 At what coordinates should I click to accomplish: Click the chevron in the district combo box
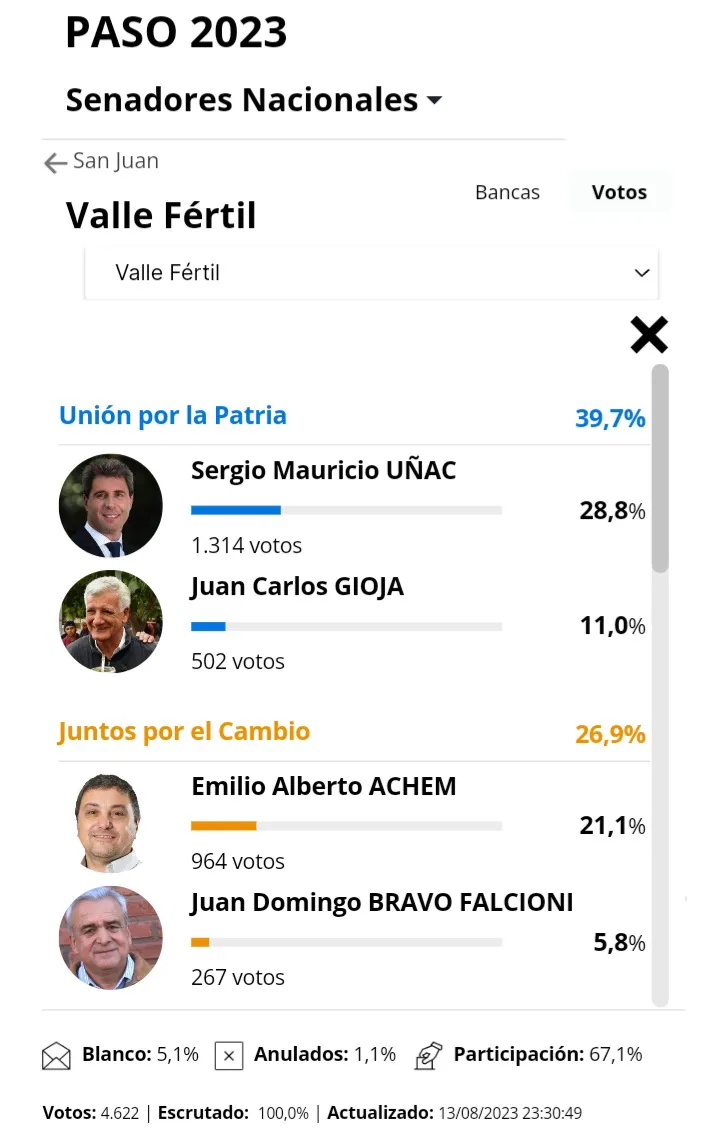click(x=642, y=273)
